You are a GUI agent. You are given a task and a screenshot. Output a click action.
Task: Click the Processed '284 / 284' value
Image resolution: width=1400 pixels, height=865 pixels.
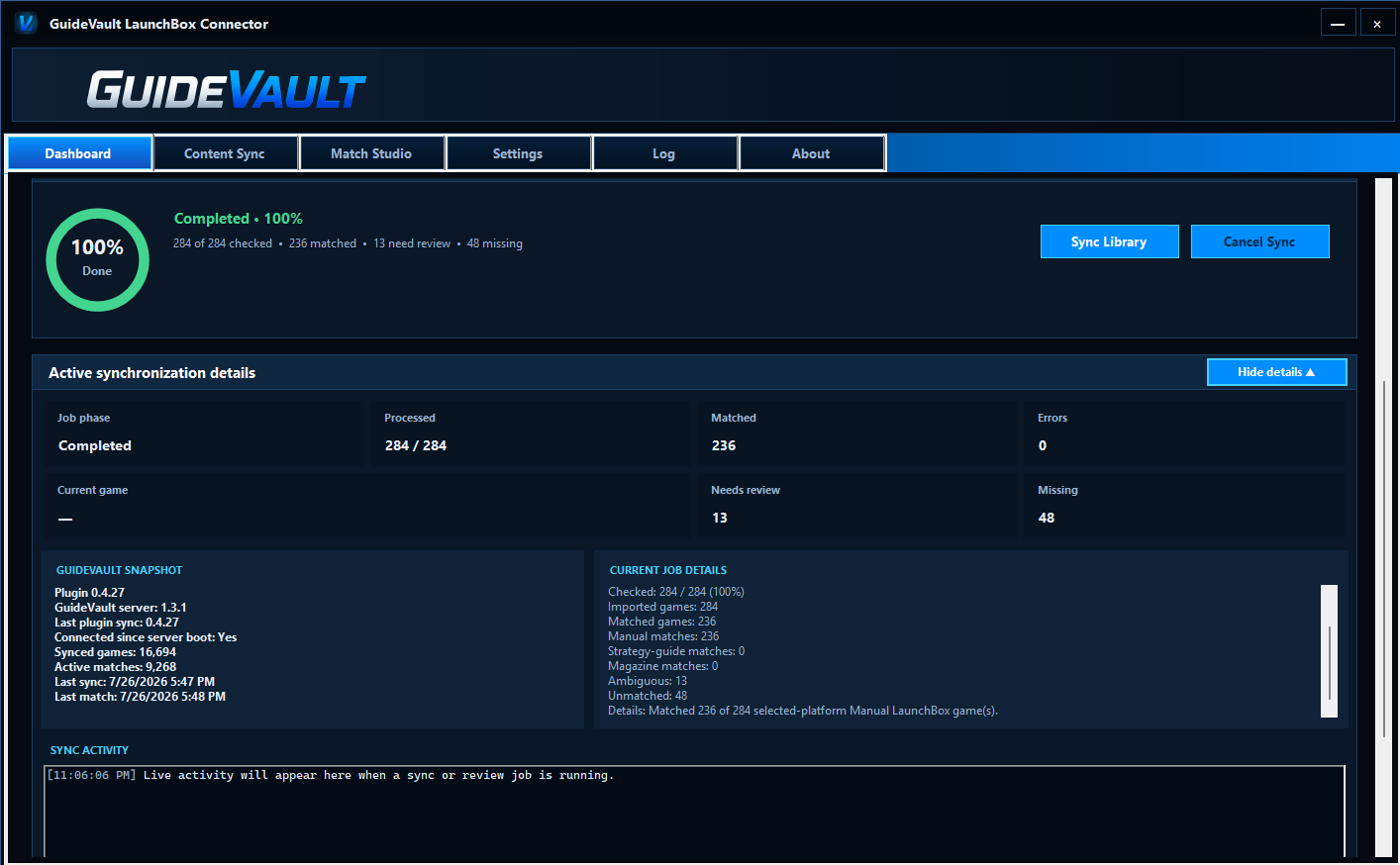pos(416,445)
